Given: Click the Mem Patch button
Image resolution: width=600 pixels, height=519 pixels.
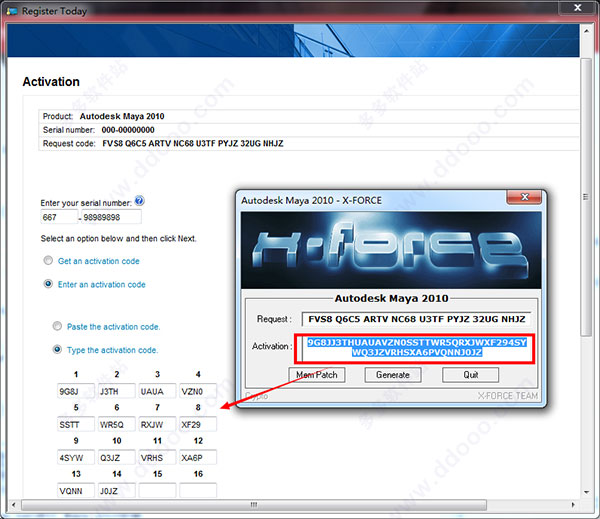Looking at the screenshot, I should tap(317, 375).
